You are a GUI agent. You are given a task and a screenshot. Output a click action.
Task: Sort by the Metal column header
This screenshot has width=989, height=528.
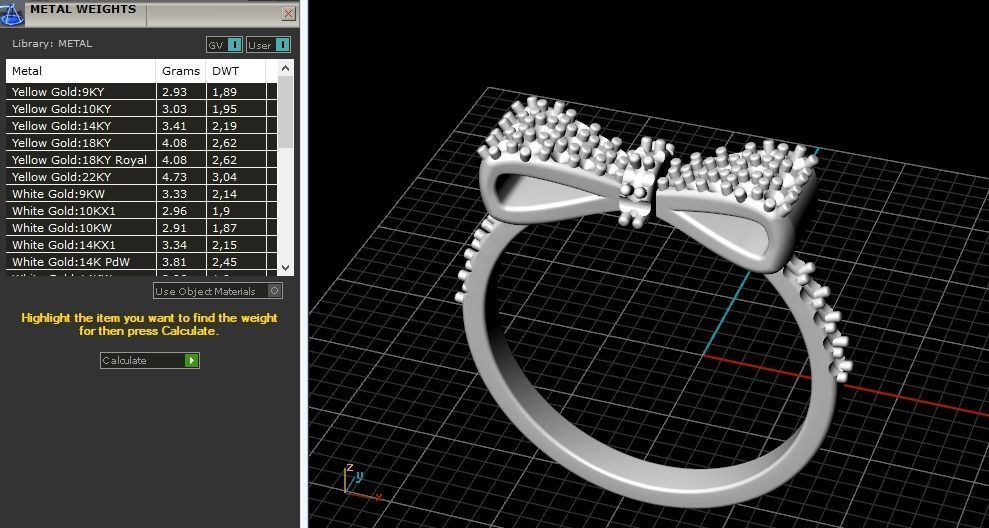pos(81,71)
